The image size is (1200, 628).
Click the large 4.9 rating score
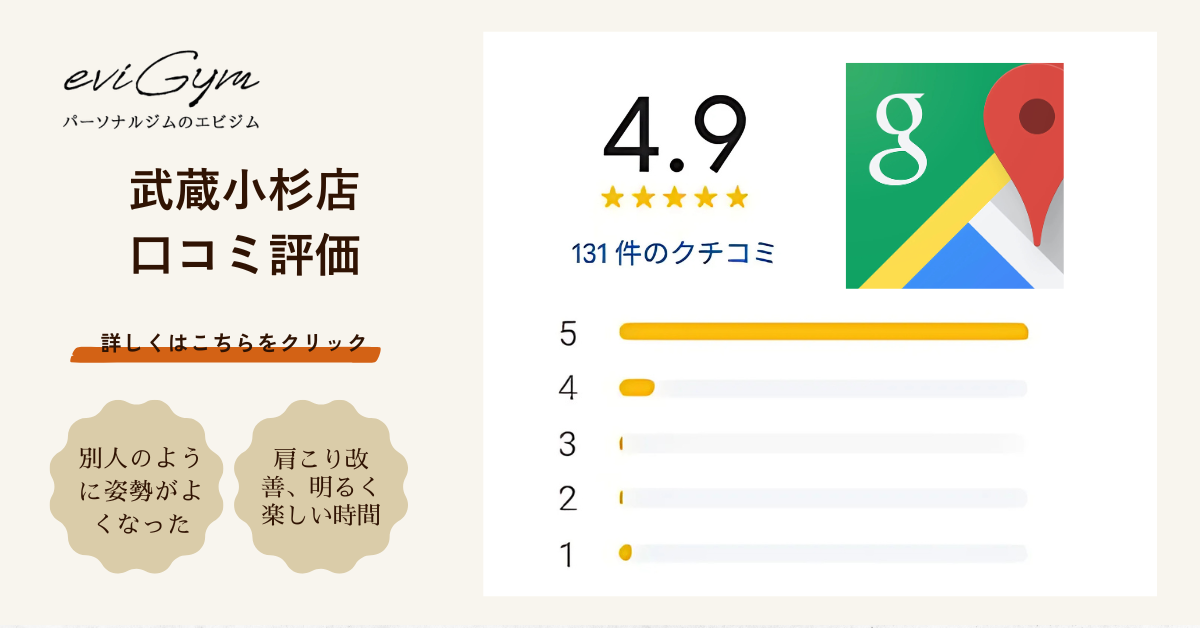point(674,137)
